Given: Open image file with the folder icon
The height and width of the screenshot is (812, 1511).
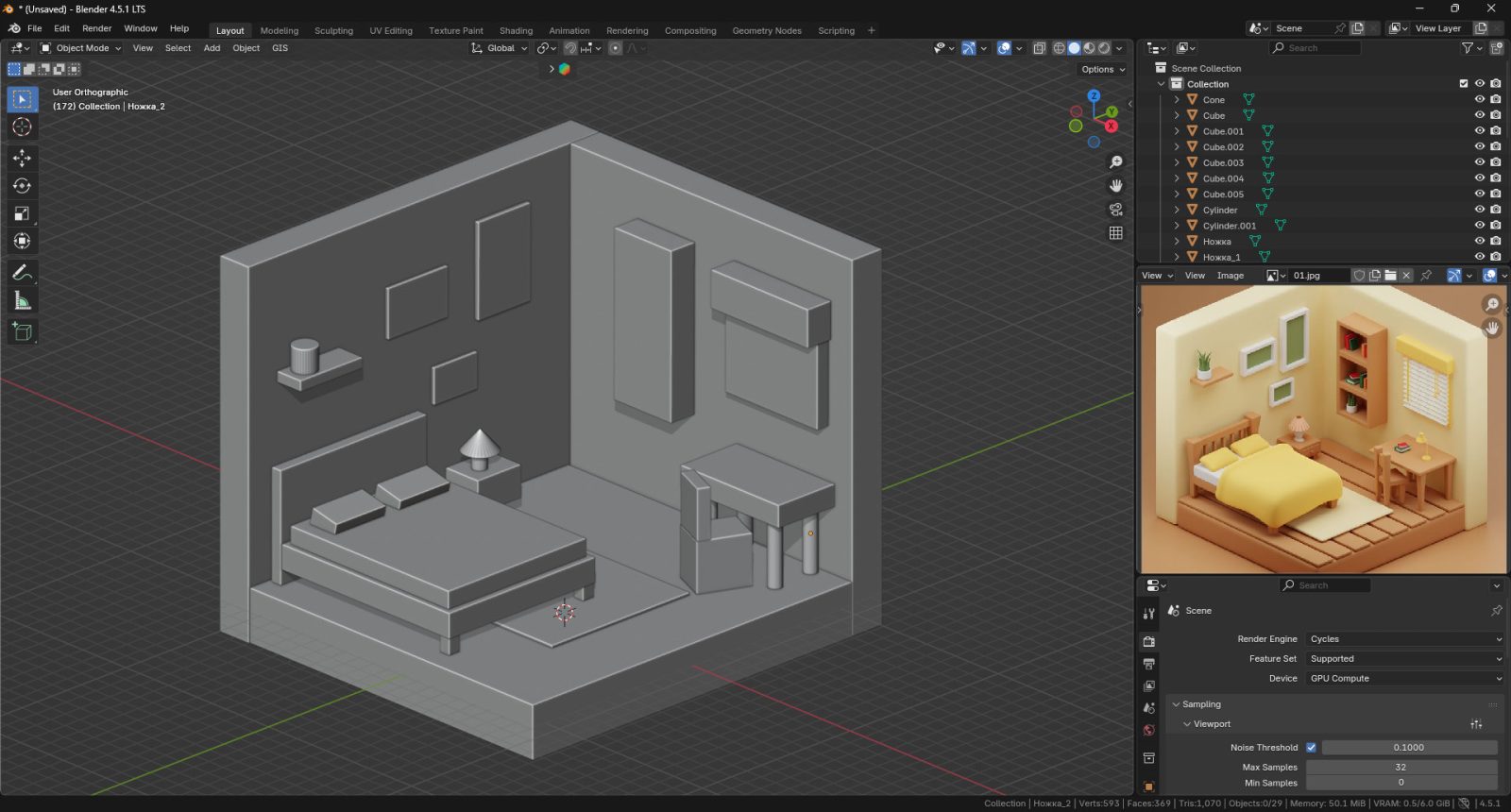Looking at the screenshot, I should tap(1390, 276).
